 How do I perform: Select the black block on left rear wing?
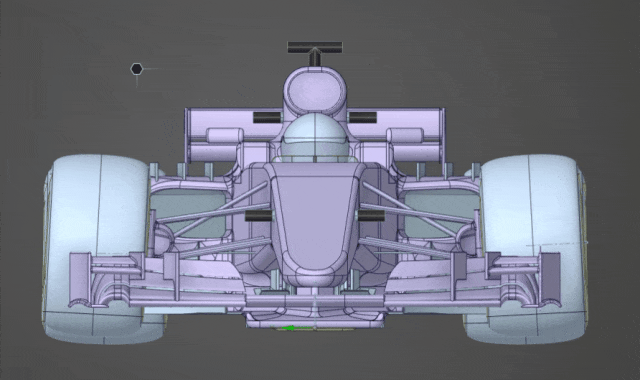(x=267, y=118)
